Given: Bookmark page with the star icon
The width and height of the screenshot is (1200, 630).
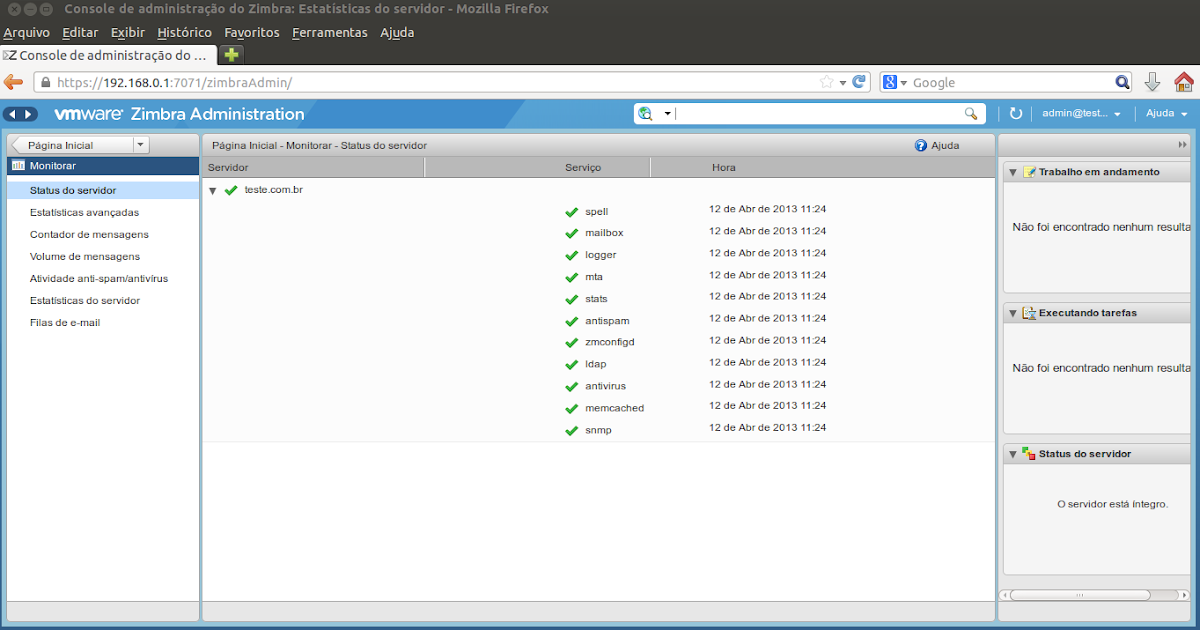Looking at the screenshot, I should tap(827, 82).
